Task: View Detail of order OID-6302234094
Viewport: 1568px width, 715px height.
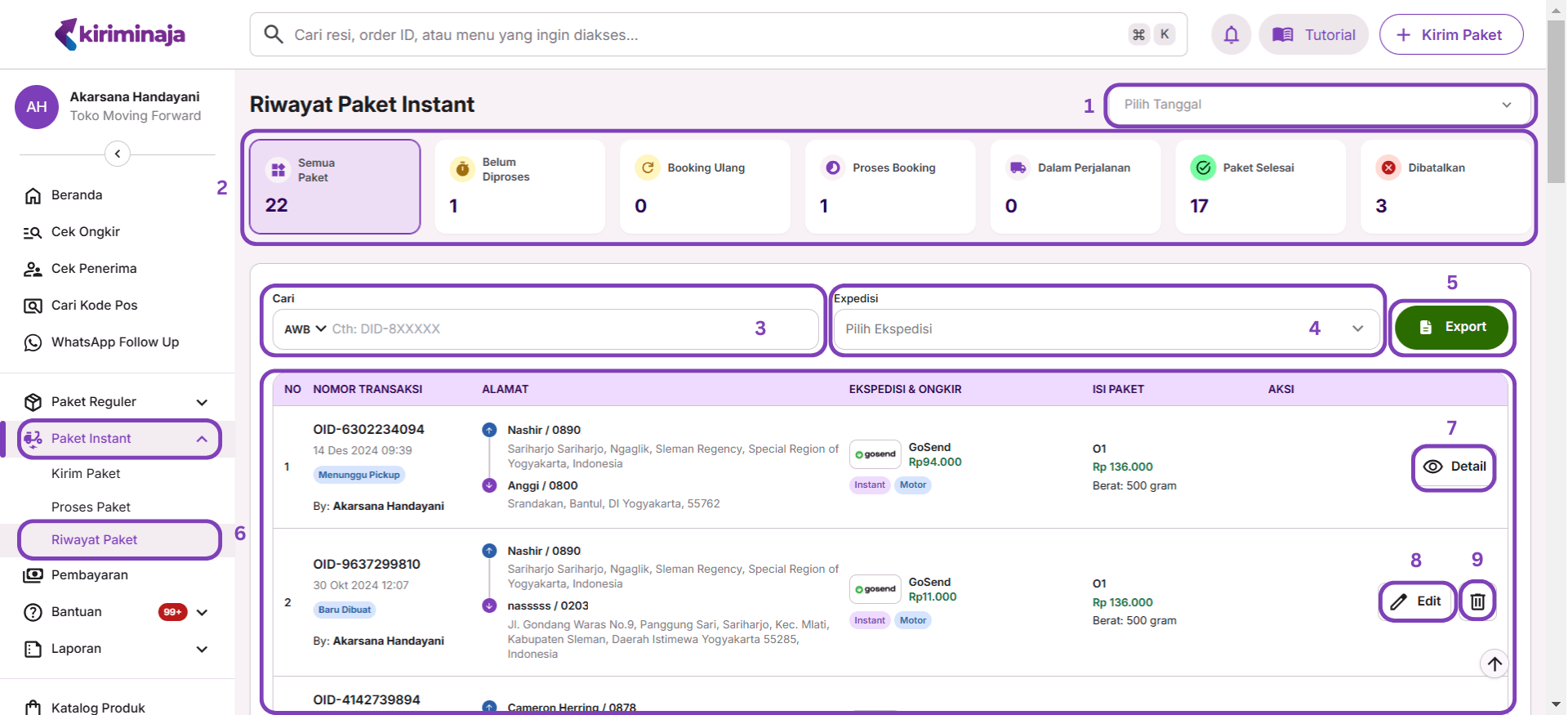Action: pyautogui.click(x=1454, y=467)
